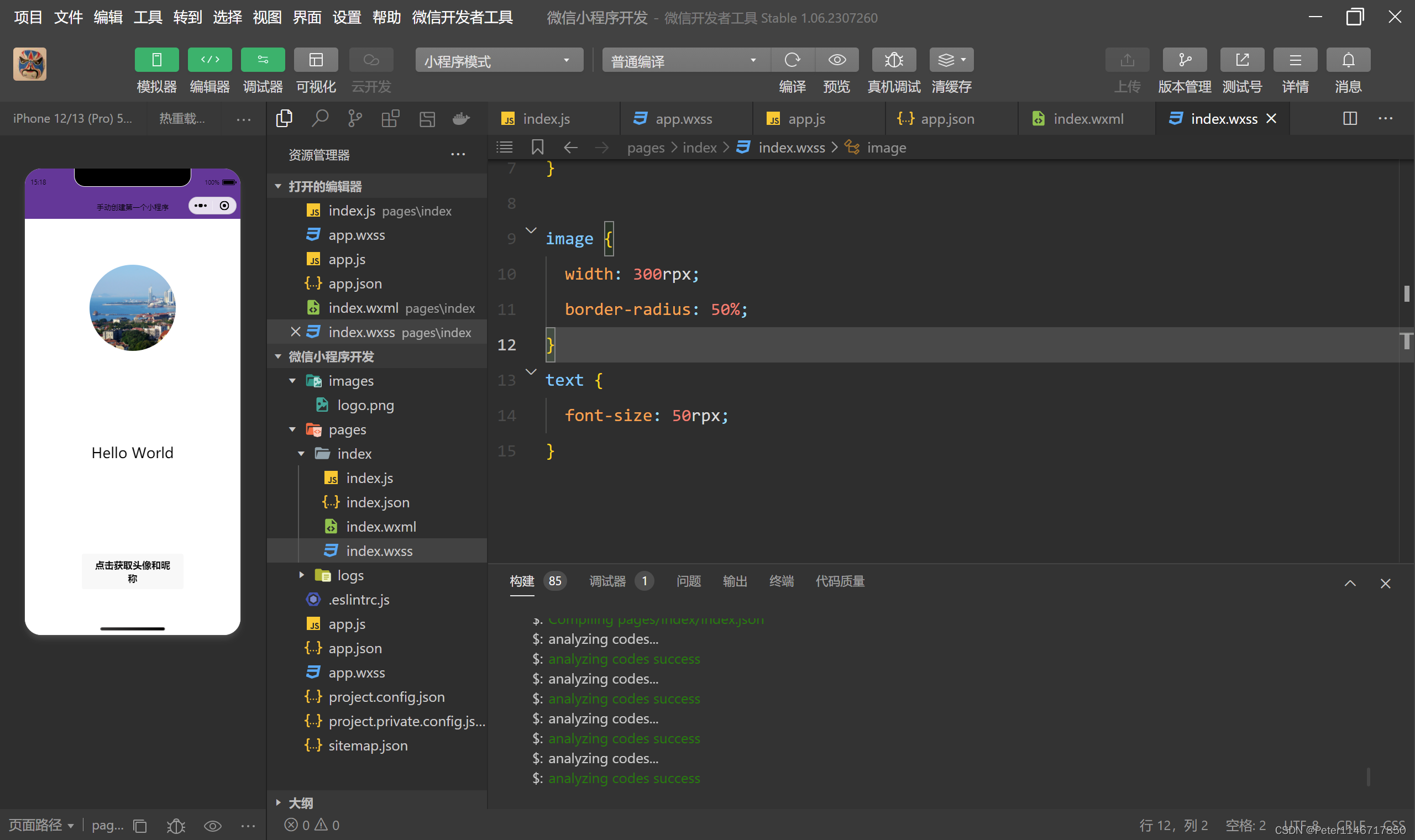1415x840 pixels.
Task: Click the editor vertical scrollbar marker
Action: point(1406,294)
